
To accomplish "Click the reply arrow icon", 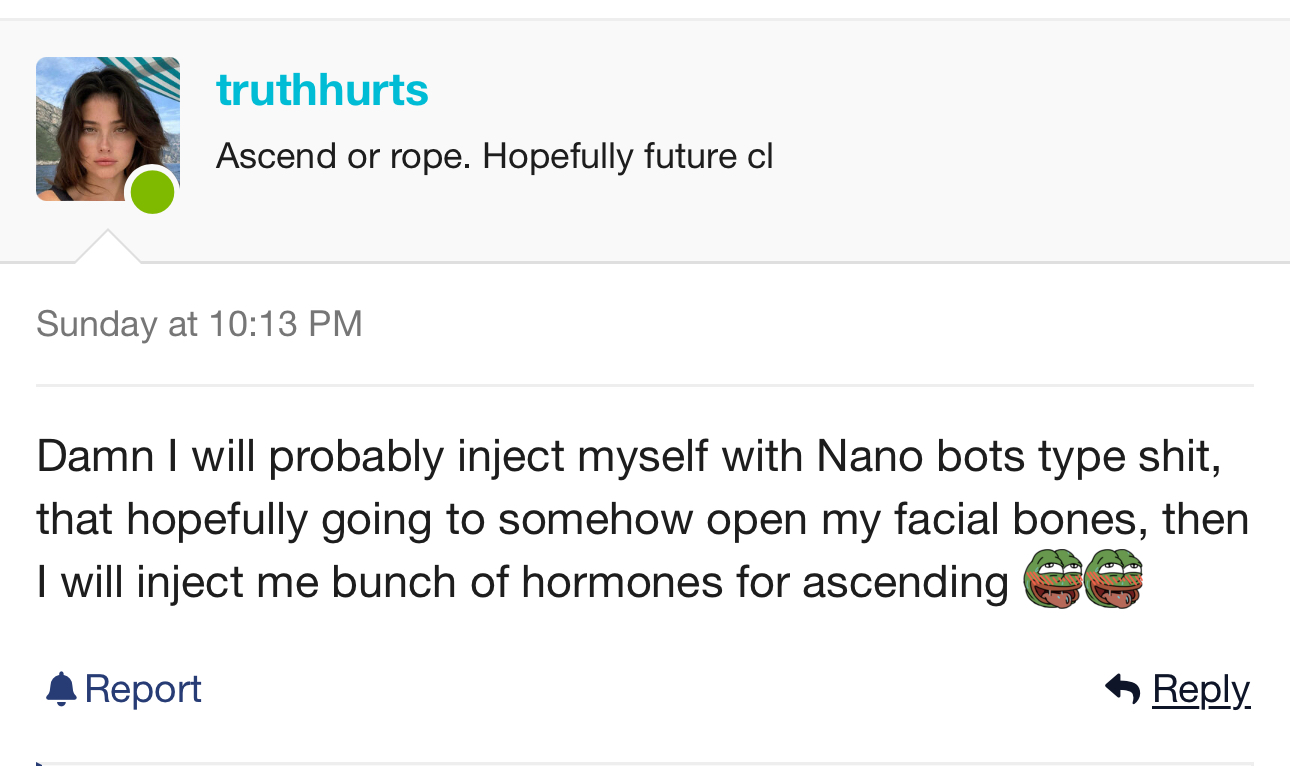I will (1122, 688).
